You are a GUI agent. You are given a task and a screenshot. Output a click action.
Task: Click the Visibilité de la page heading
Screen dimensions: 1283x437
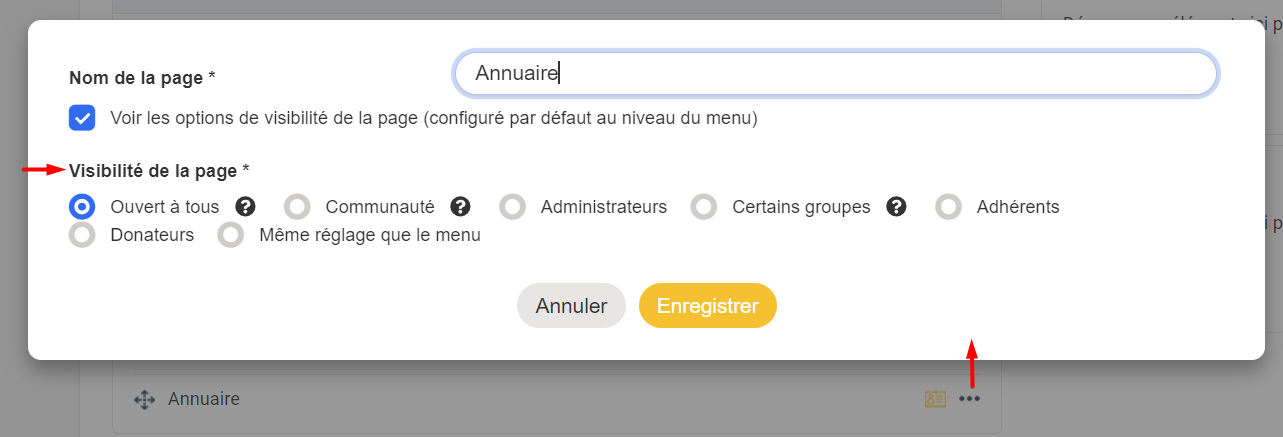point(158,171)
